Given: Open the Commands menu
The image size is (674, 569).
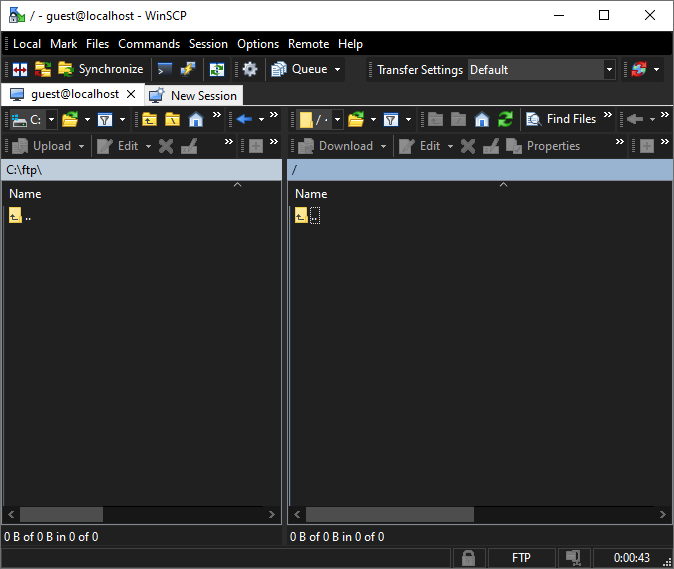Looking at the screenshot, I should [x=149, y=44].
